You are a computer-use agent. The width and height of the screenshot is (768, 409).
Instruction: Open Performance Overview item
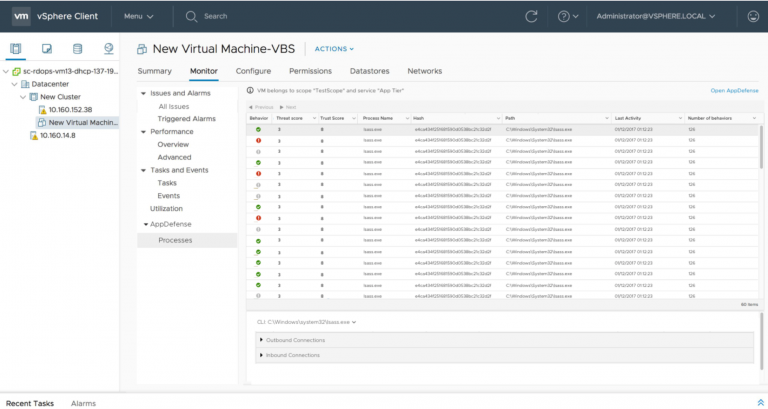point(173,144)
